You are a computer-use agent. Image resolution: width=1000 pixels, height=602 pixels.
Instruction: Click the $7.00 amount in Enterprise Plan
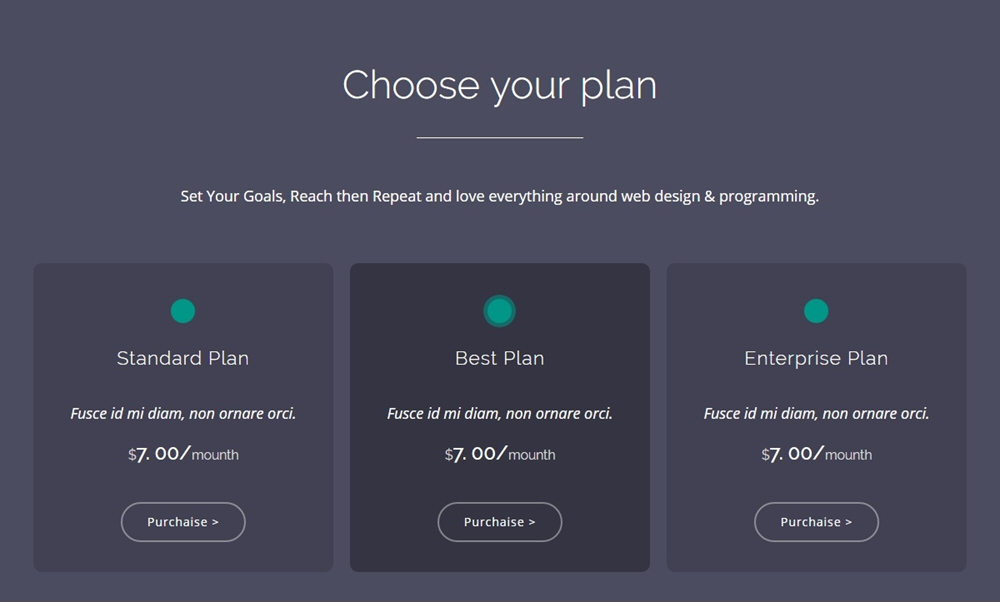pyautogui.click(x=792, y=454)
